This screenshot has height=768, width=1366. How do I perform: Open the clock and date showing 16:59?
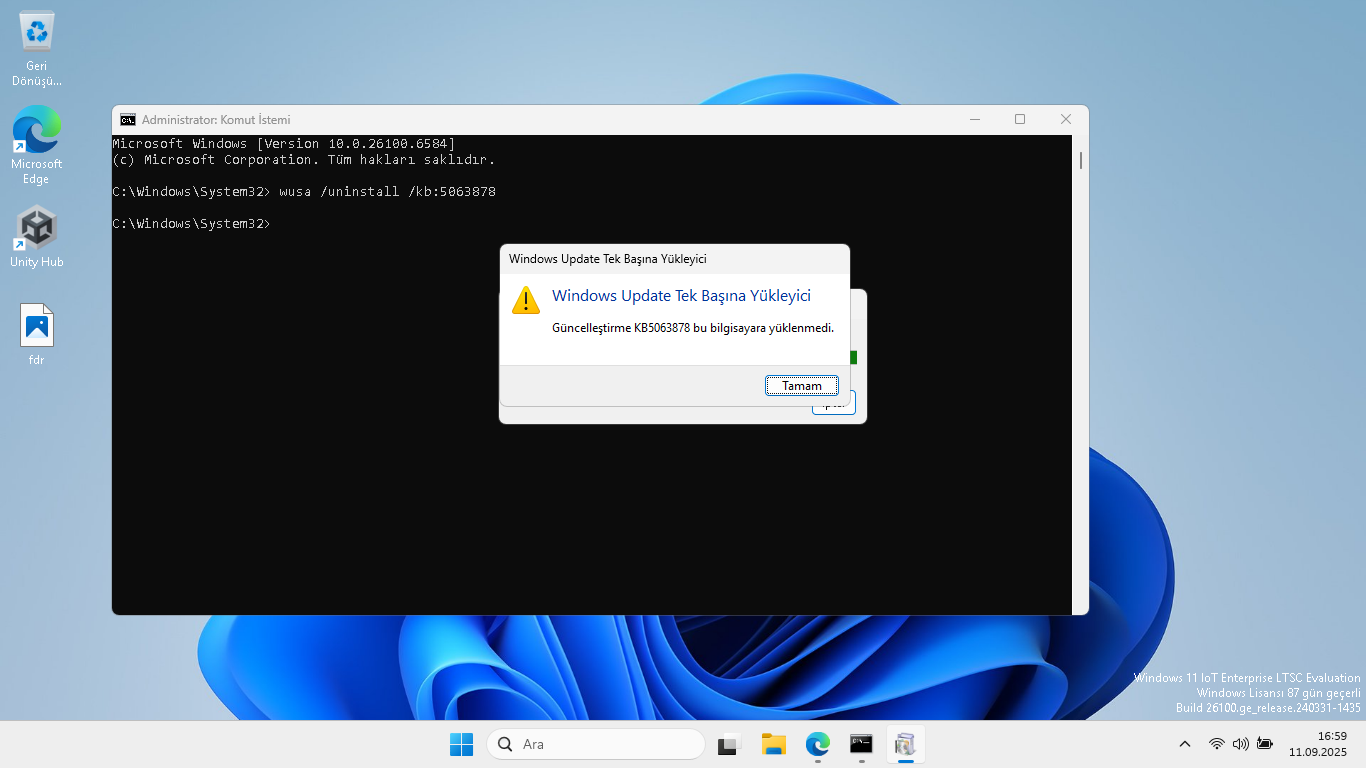1318,744
